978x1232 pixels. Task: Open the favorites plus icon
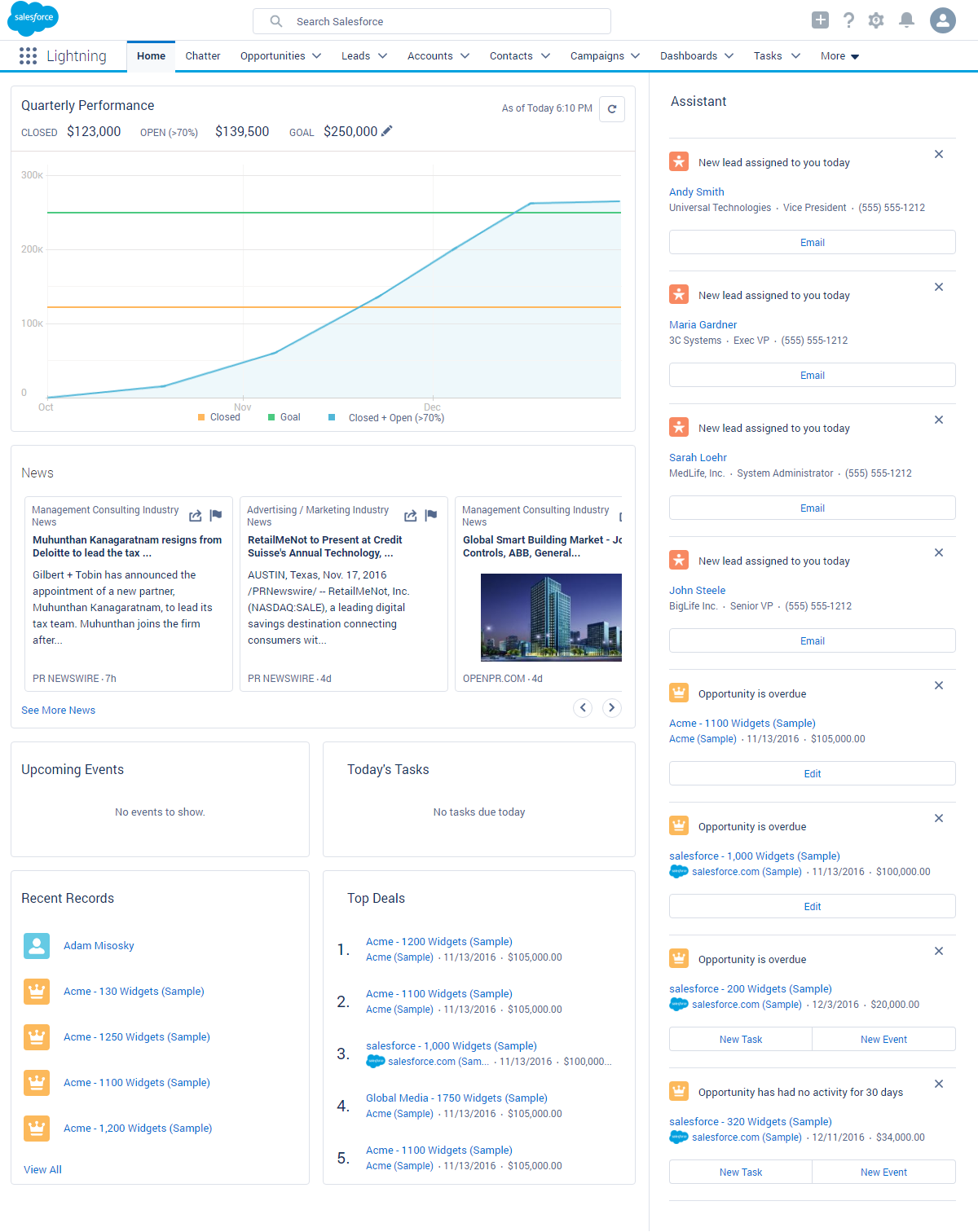(x=820, y=20)
